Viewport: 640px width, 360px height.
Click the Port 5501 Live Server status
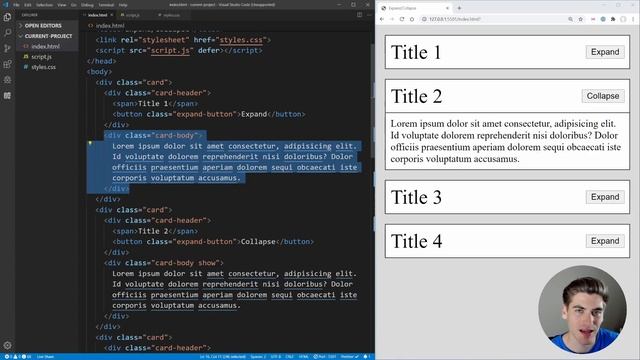[x=324, y=357]
